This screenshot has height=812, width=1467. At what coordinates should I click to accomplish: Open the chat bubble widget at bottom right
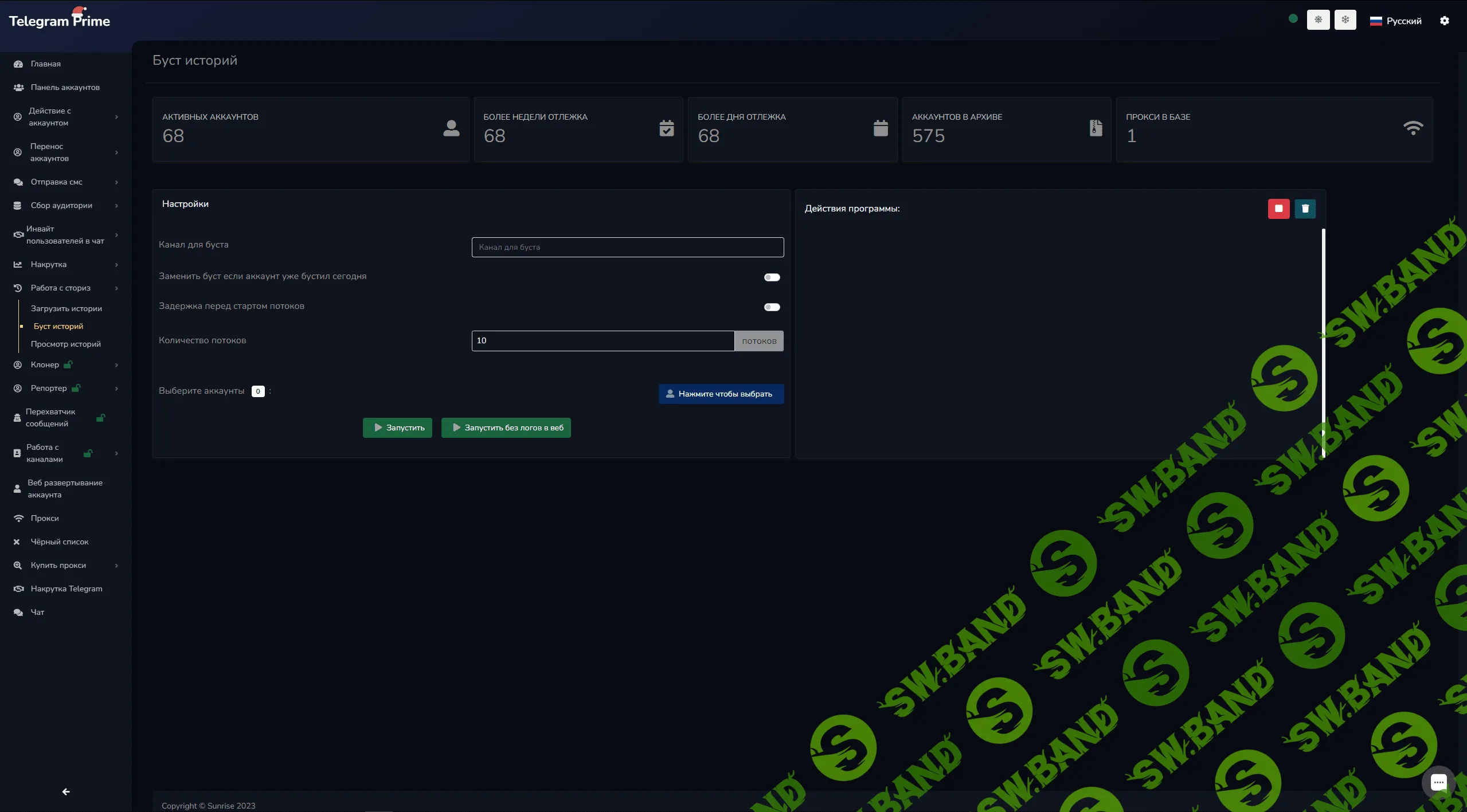point(1438,782)
